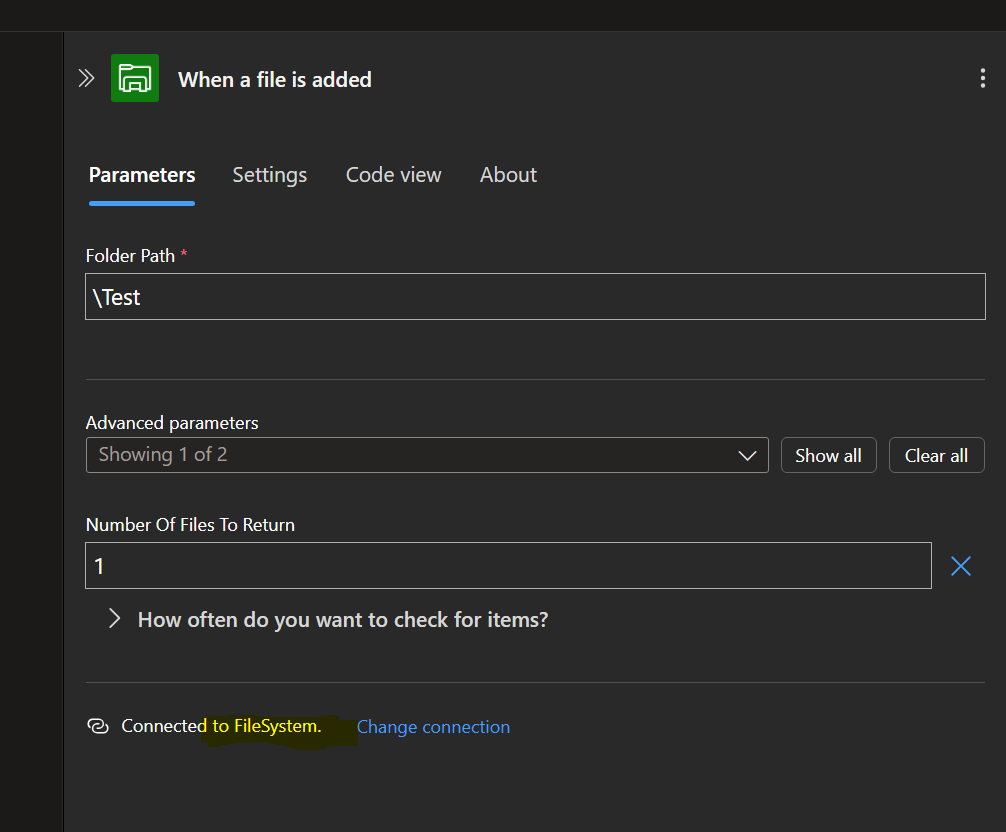The width and height of the screenshot is (1006, 832).
Task: Click 'How often do you want to check' heading
Action: 342,620
